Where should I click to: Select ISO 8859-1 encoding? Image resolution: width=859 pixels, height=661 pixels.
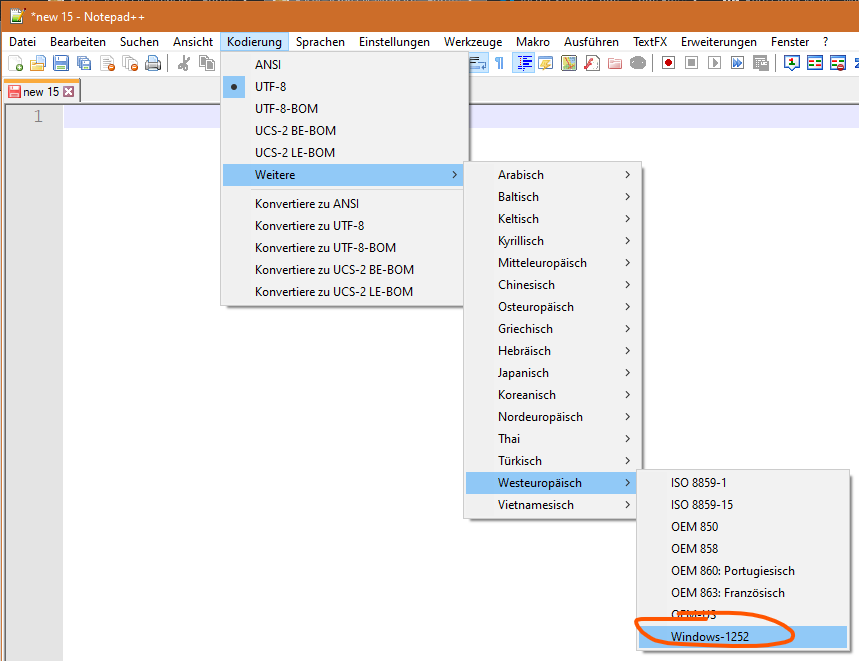(x=743, y=482)
